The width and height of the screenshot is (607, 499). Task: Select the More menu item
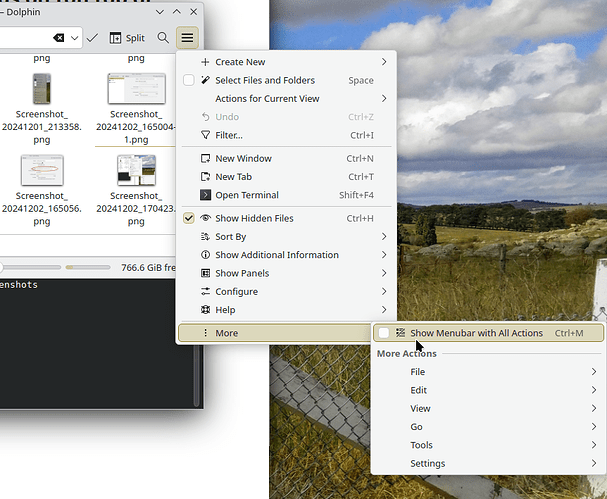pyautogui.click(x=274, y=333)
